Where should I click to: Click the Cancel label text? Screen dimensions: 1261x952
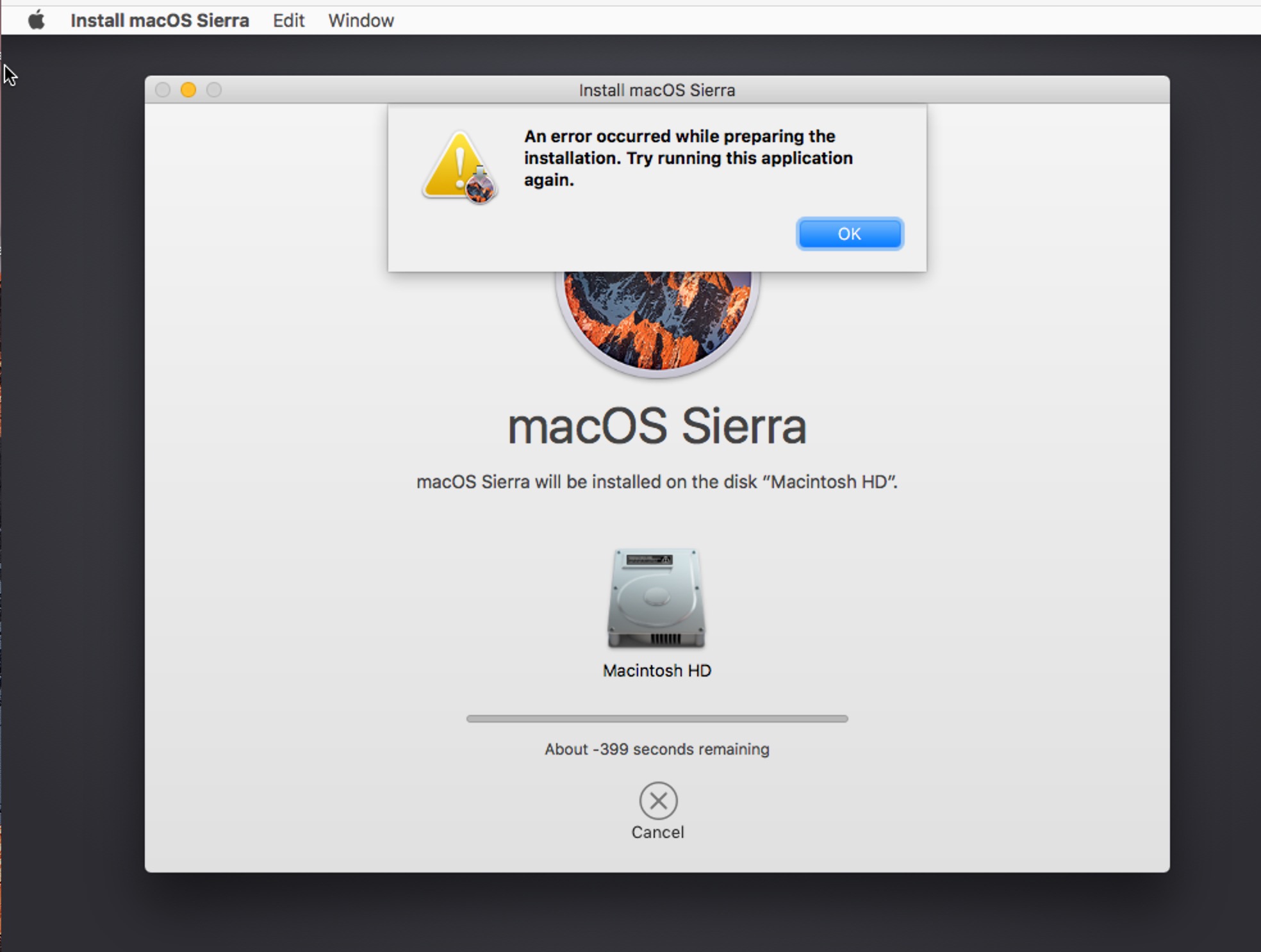tap(657, 832)
